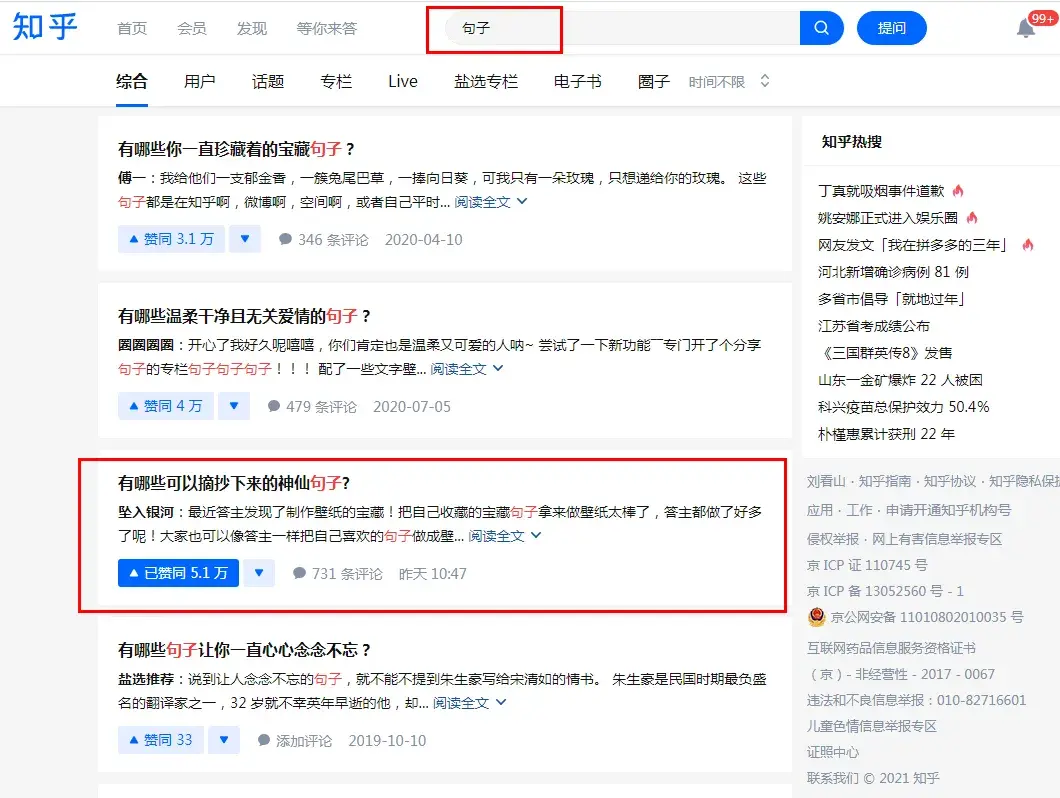Switch to the 专栏 search tab
The image size is (1060, 798).
[x=336, y=82]
